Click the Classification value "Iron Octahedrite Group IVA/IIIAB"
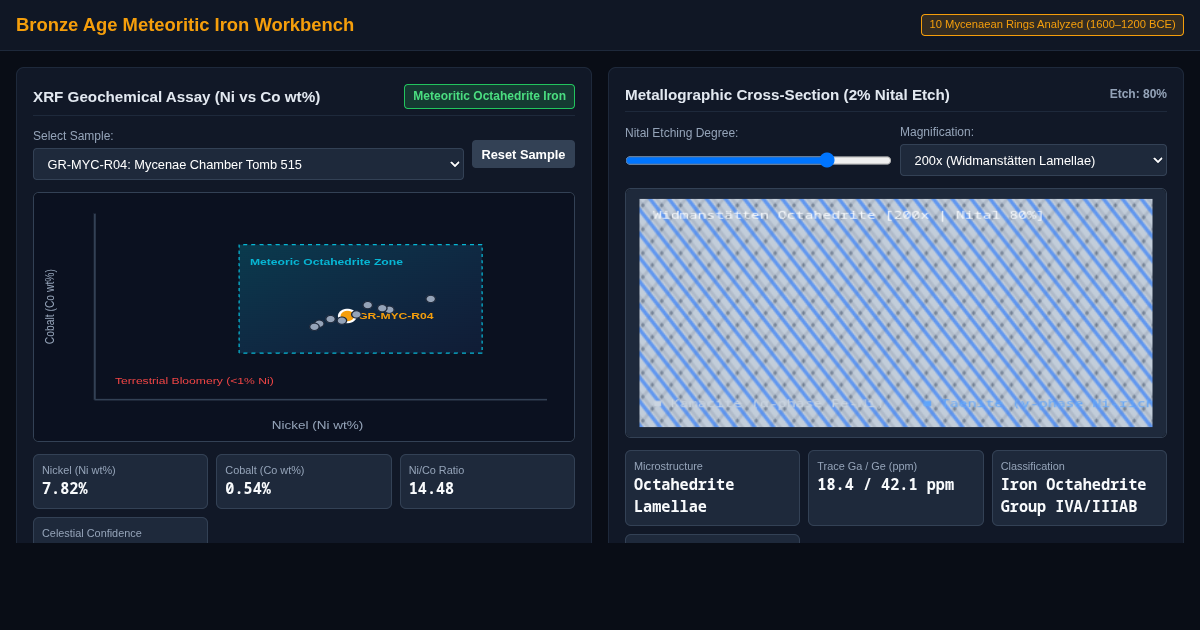Image resolution: width=1200 pixels, height=630 pixels. click(1073, 496)
